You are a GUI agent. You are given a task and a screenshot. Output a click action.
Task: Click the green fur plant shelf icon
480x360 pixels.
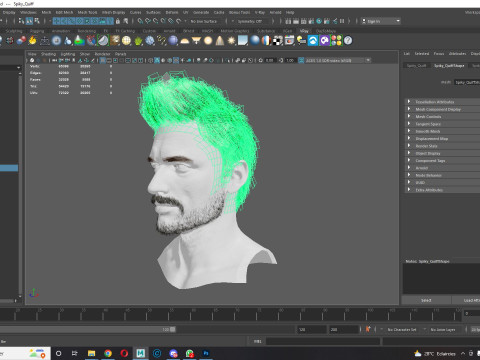pyautogui.click(x=138, y=41)
